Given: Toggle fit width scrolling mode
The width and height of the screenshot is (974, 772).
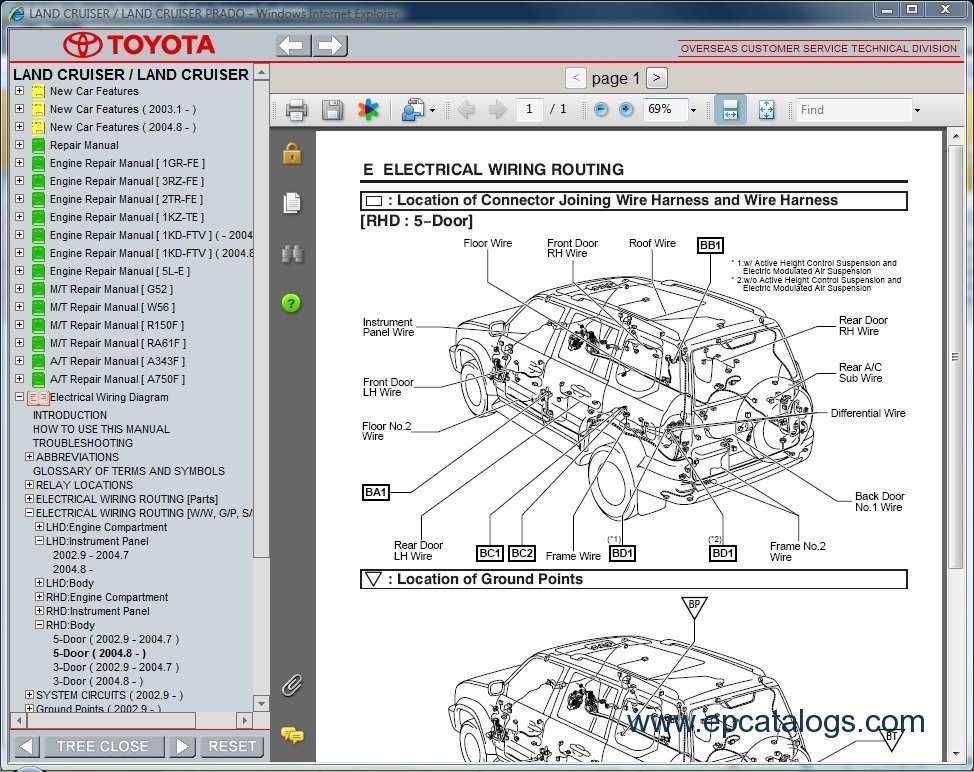Looking at the screenshot, I should 730,110.
